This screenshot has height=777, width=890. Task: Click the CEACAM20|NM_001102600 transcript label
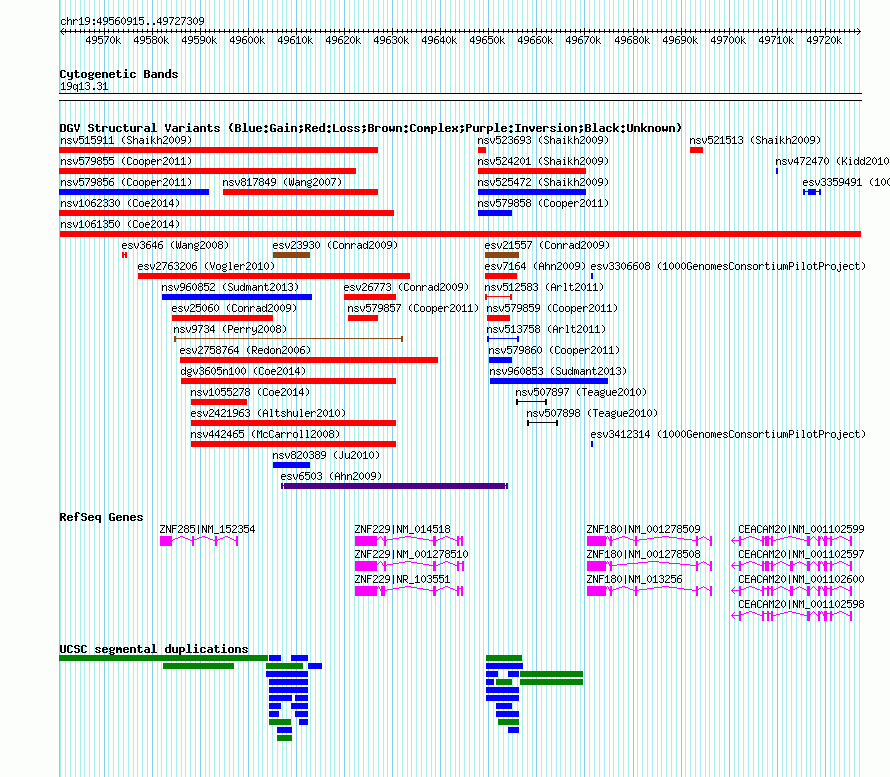801,579
